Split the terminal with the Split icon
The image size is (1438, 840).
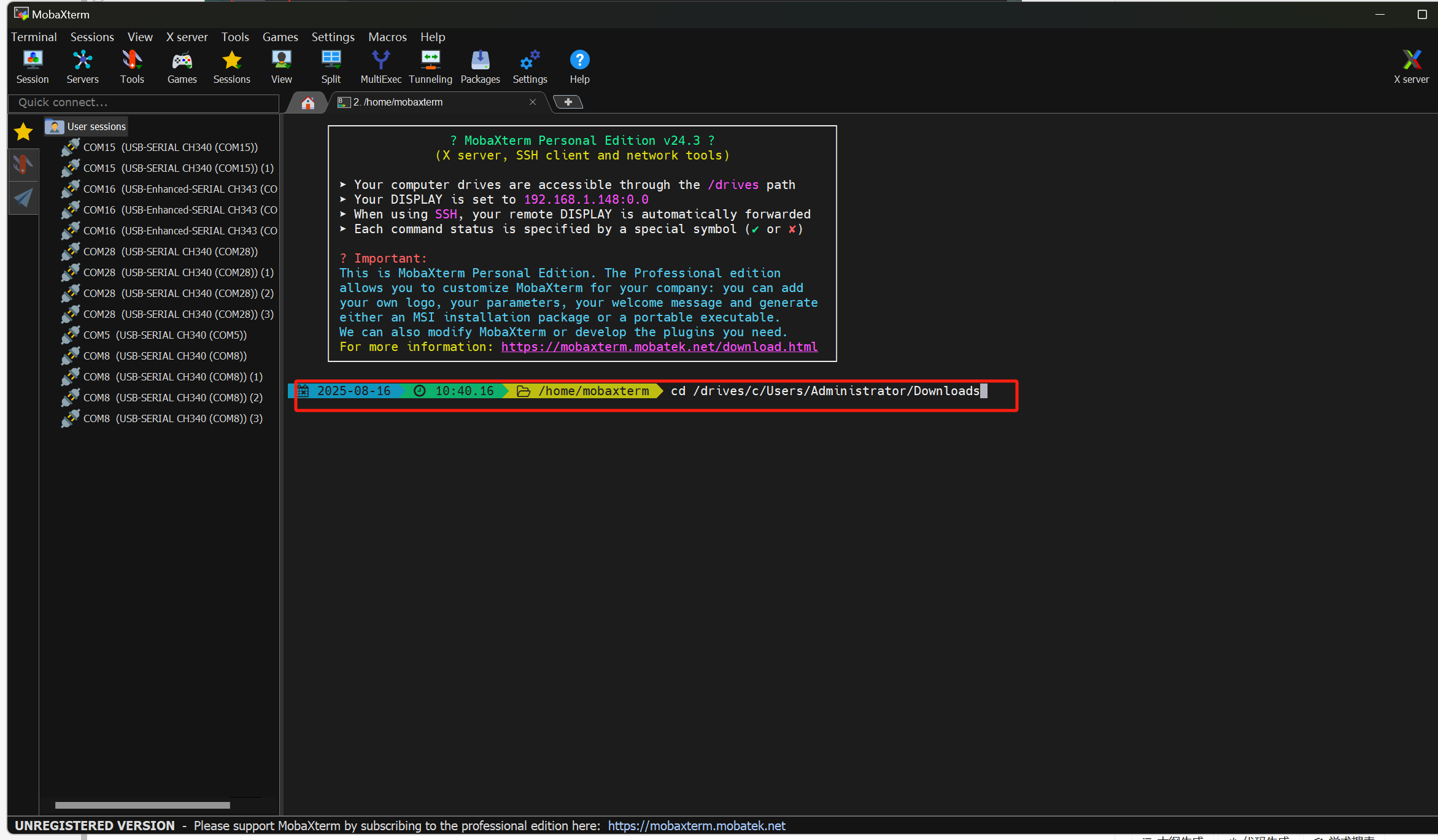(331, 67)
